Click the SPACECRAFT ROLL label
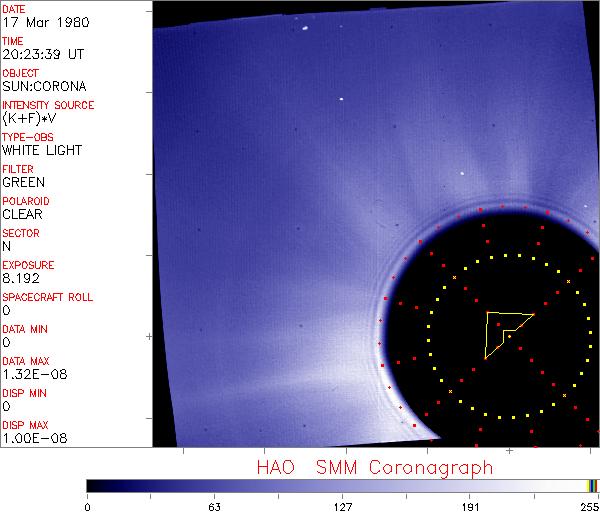The width and height of the screenshot is (600, 512). [x=47, y=297]
